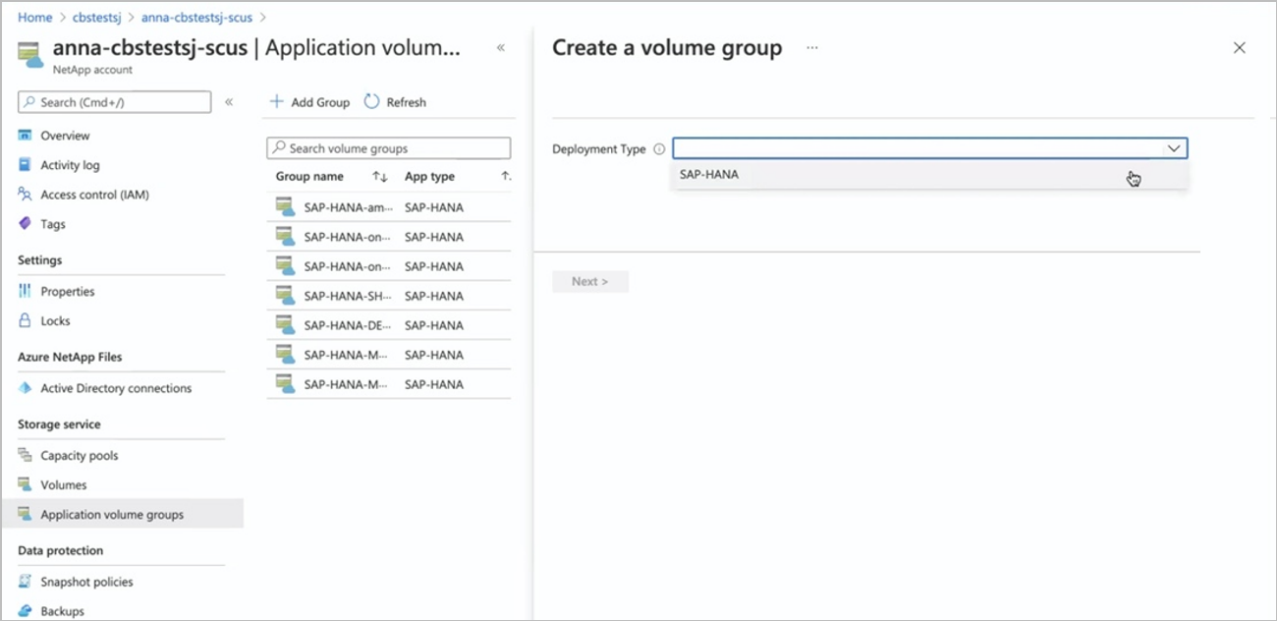Viewport: 1277px width, 621px height.
Task: Open the Overview icon in sidebar
Action: click(25, 136)
